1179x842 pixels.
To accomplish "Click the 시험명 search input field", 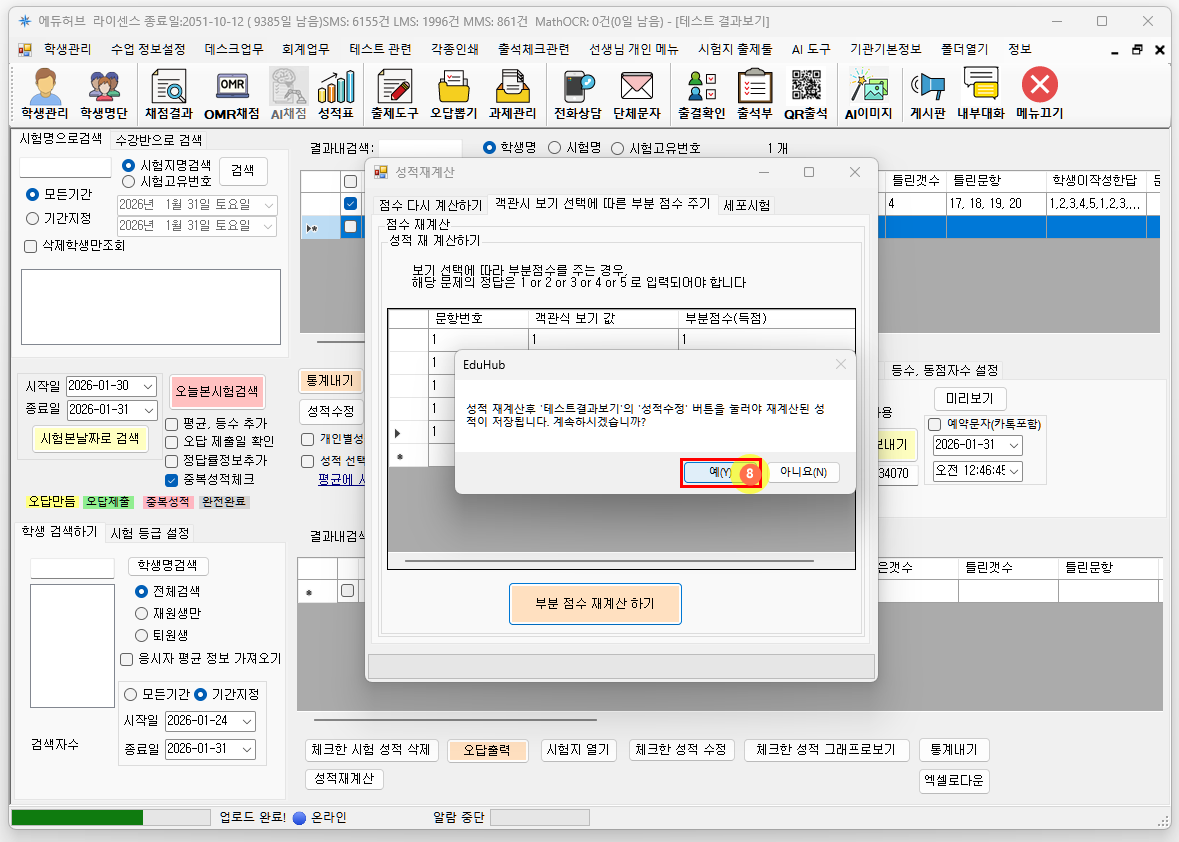I will tap(65, 167).
